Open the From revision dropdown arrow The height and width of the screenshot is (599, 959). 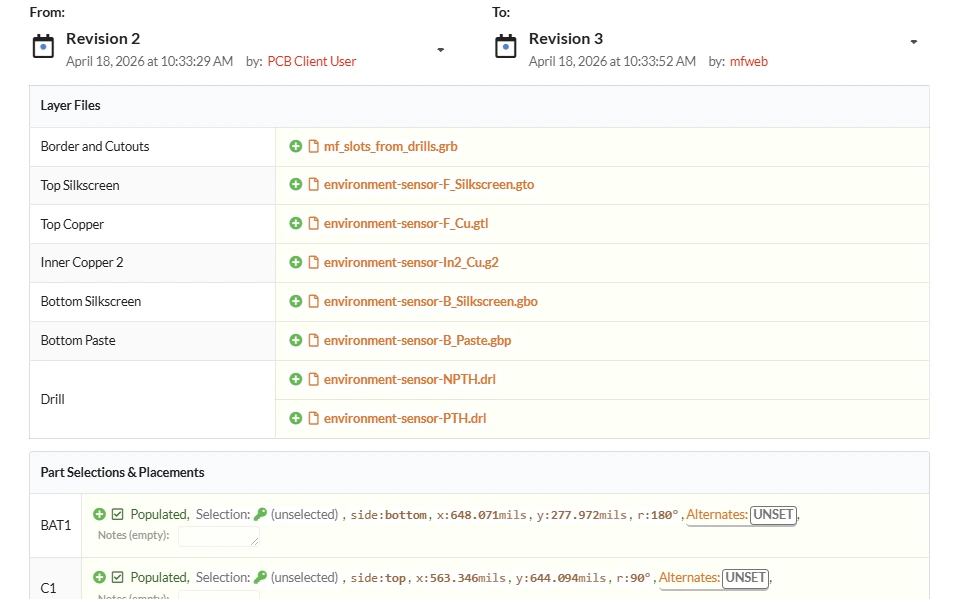(x=440, y=50)
